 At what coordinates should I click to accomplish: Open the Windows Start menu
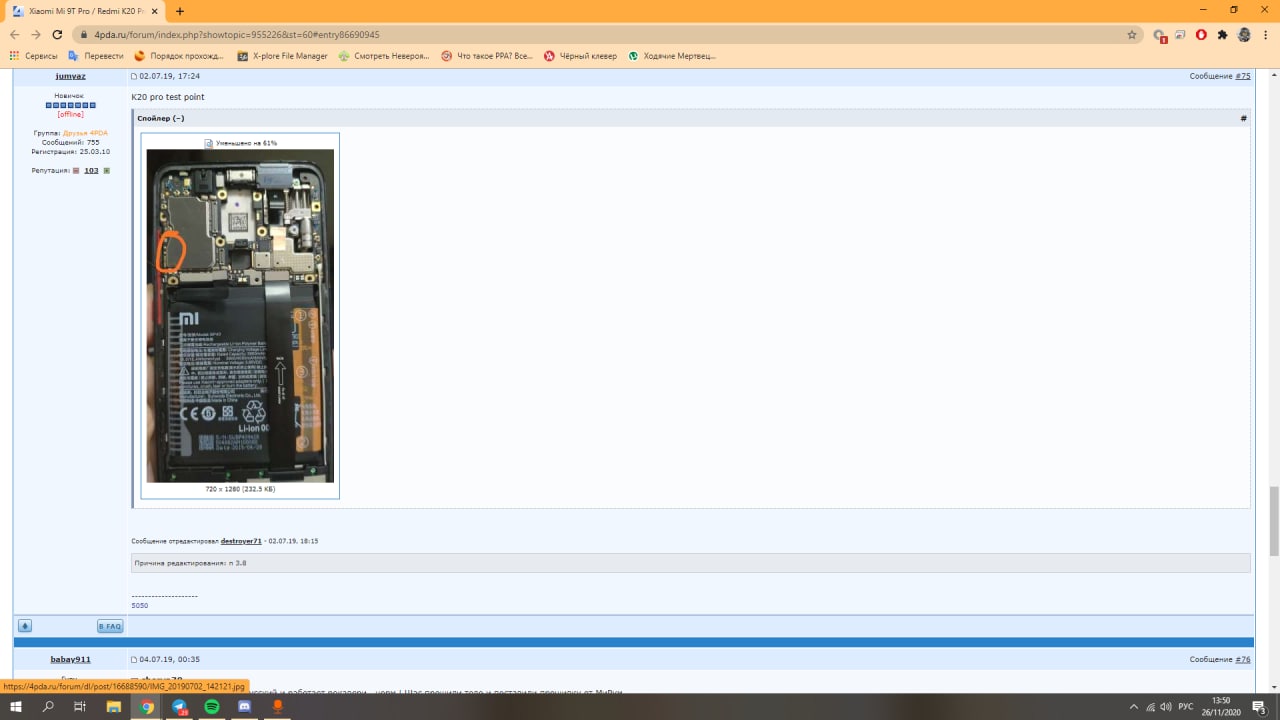coord(16,707)
